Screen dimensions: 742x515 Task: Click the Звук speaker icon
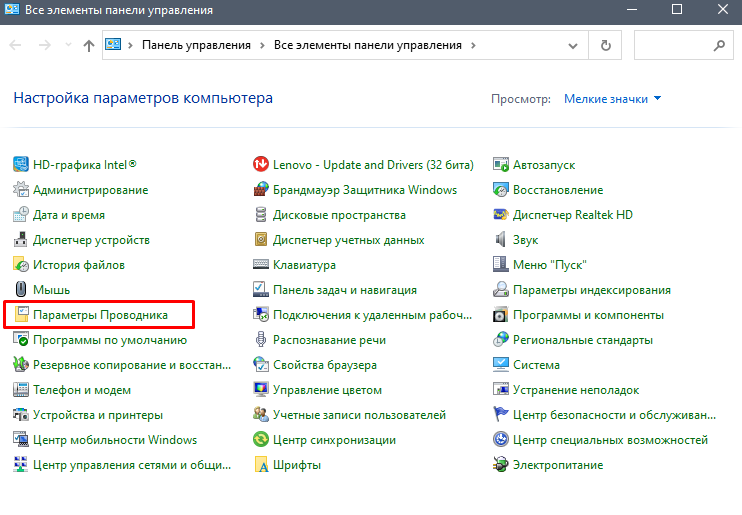point(501,240)
